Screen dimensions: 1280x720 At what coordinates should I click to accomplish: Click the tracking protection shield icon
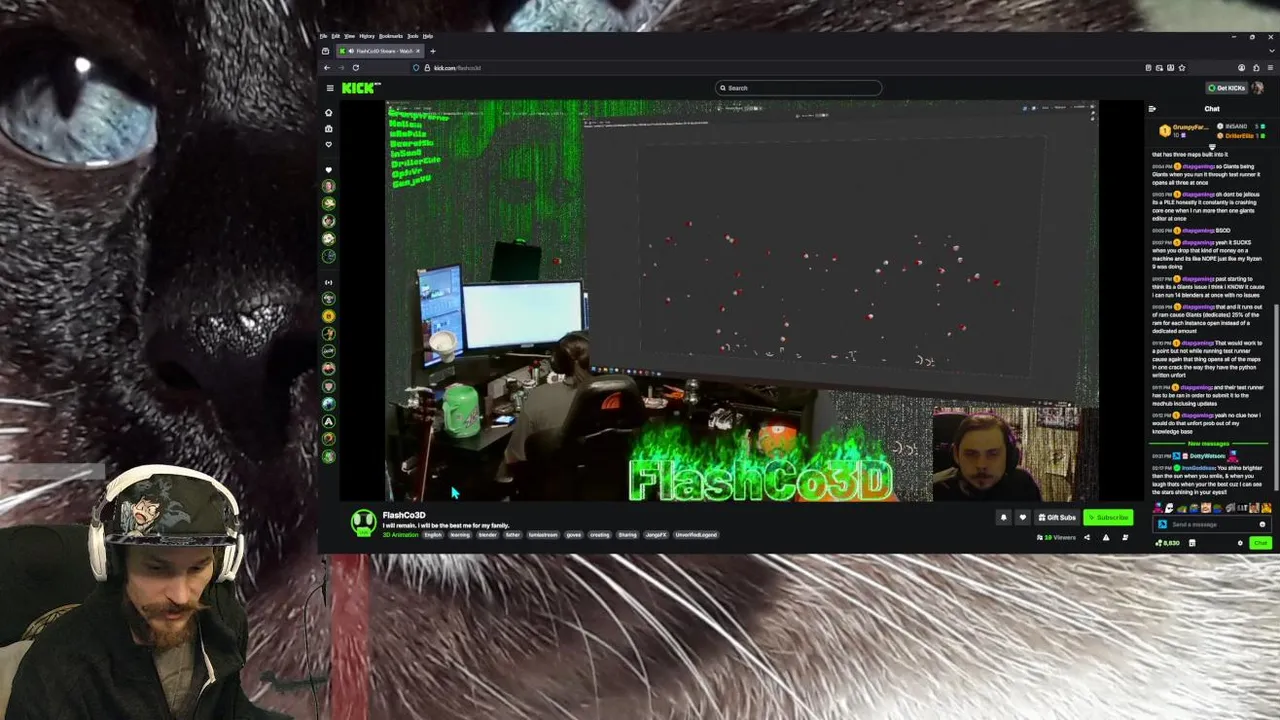(416, 68)
